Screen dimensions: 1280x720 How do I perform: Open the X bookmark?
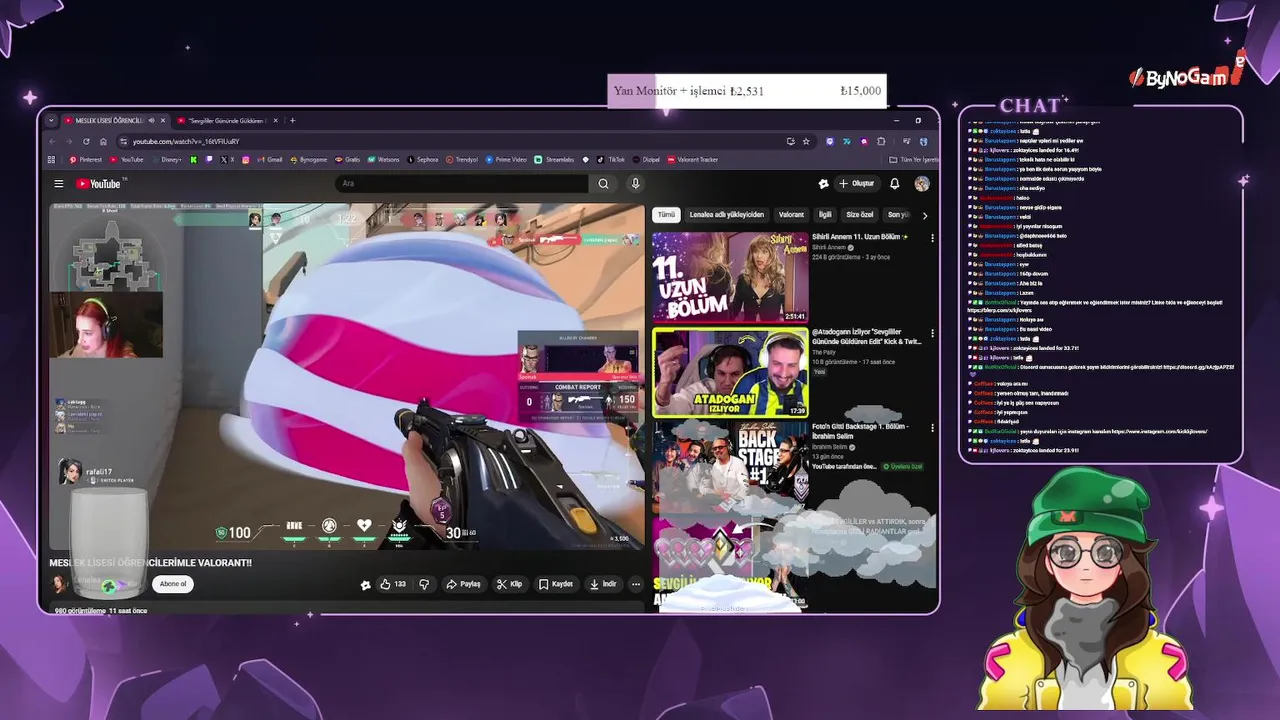tap(227, 160)
